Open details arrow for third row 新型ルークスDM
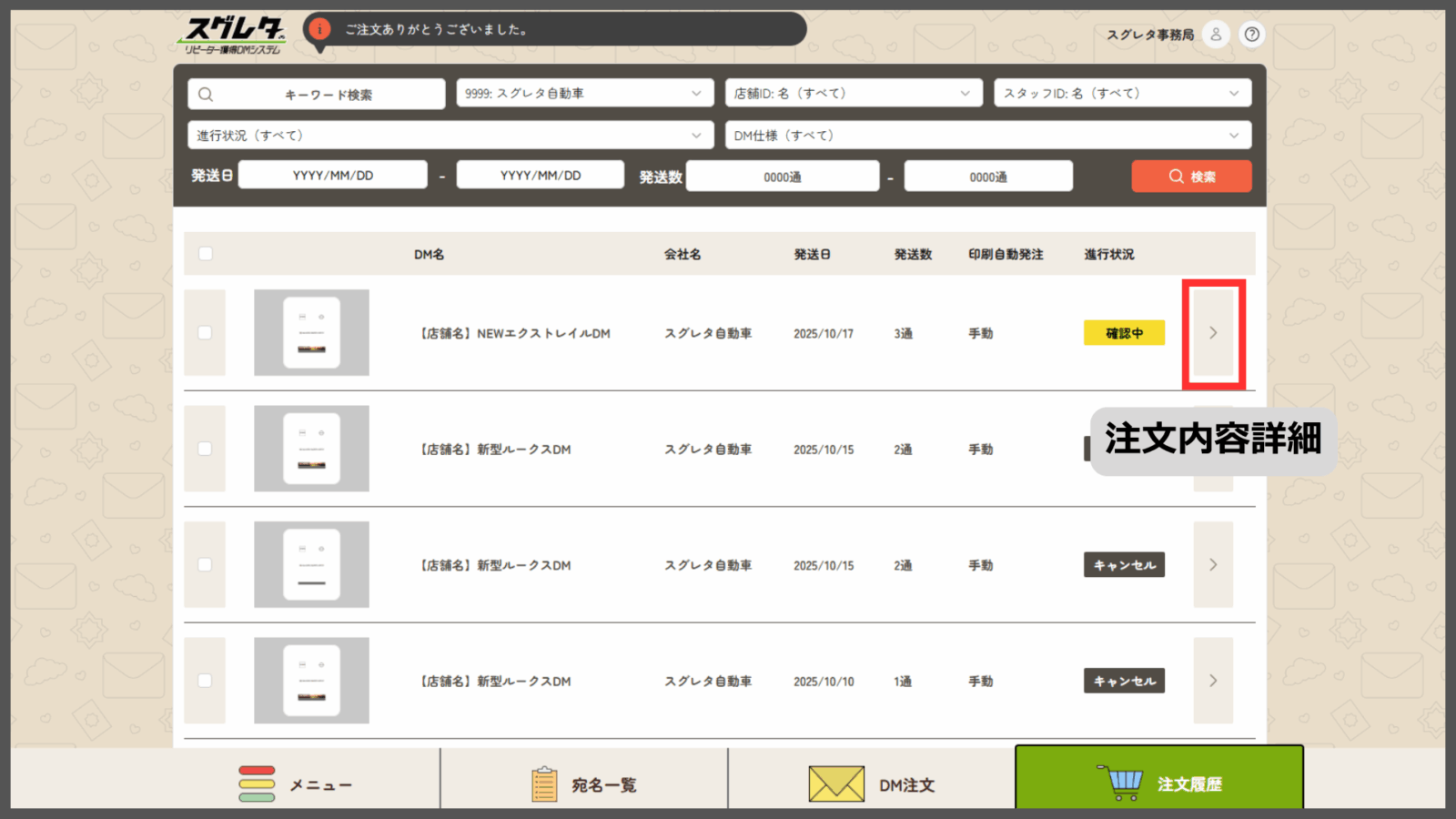Viewport: 1456px width, 819px height. coord(1213,565)
